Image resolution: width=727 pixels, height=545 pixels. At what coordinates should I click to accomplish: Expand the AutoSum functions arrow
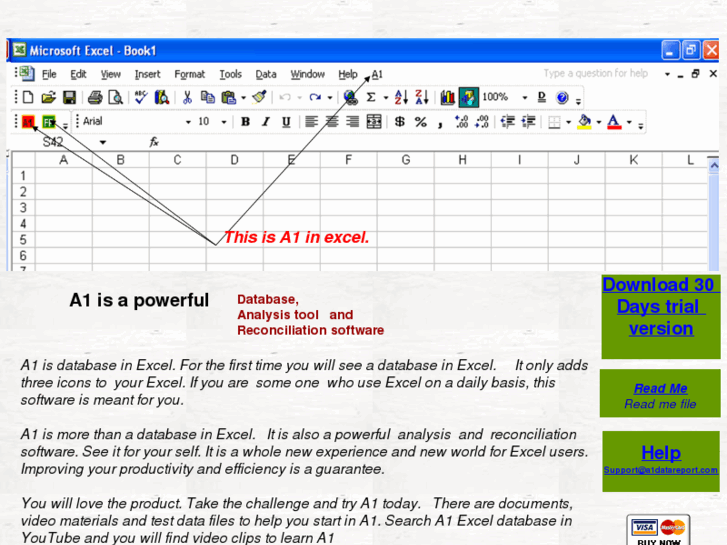tap(385, 98)
